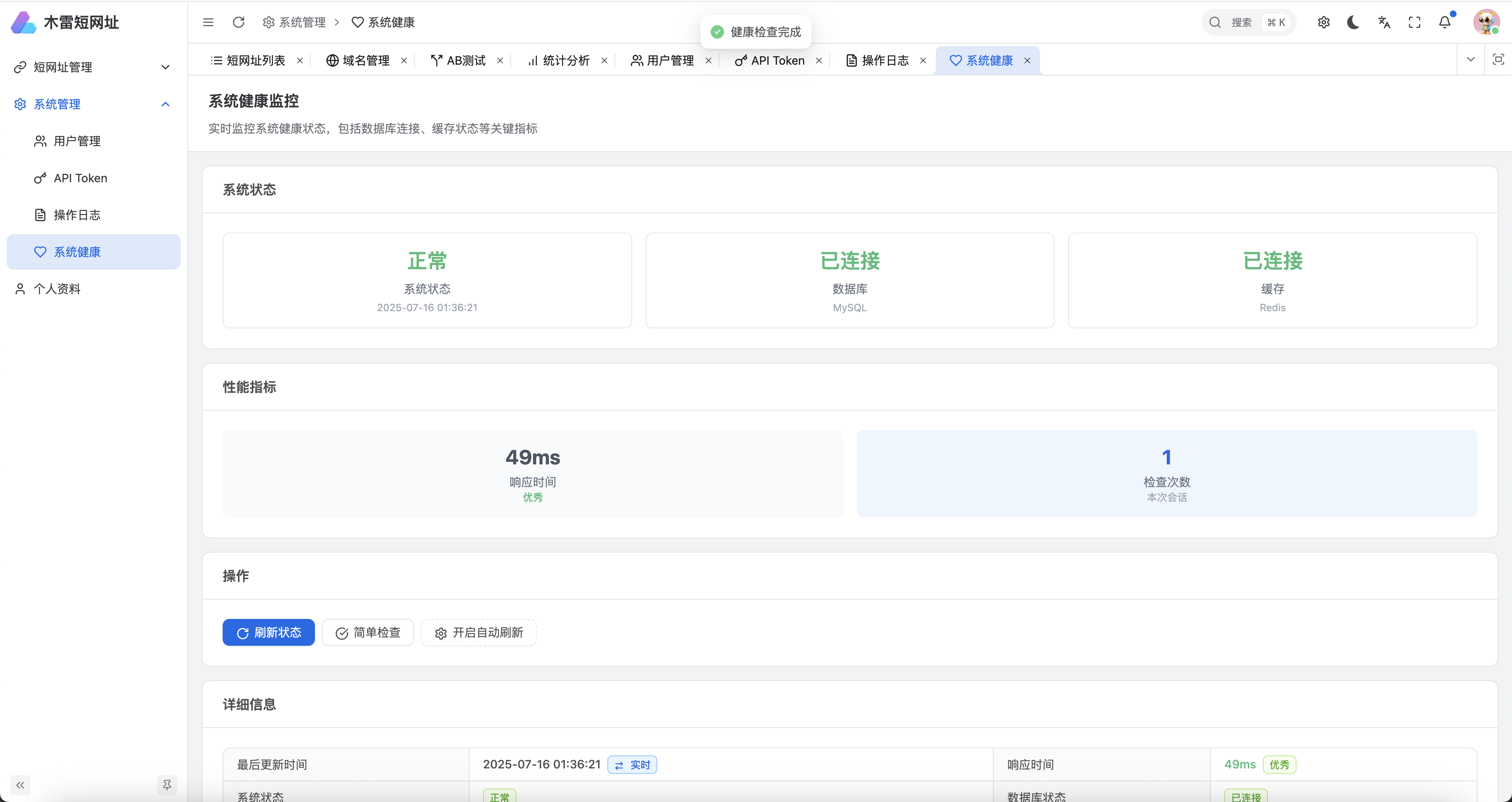The image size is (1512, 802).
Task: Toggle dark mode with the moon icon
Action: (x=1353, y=22)
